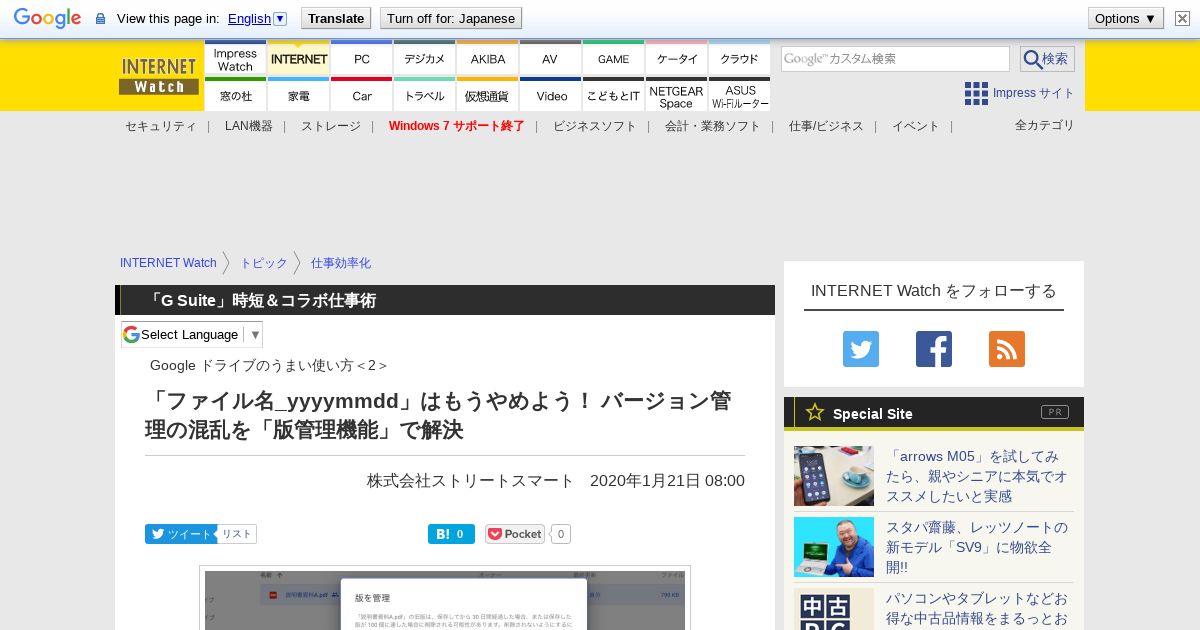The width and height of the screenshot is (1200, 630).
Task: Open the クラウド tab
Action: click(739, 59)
